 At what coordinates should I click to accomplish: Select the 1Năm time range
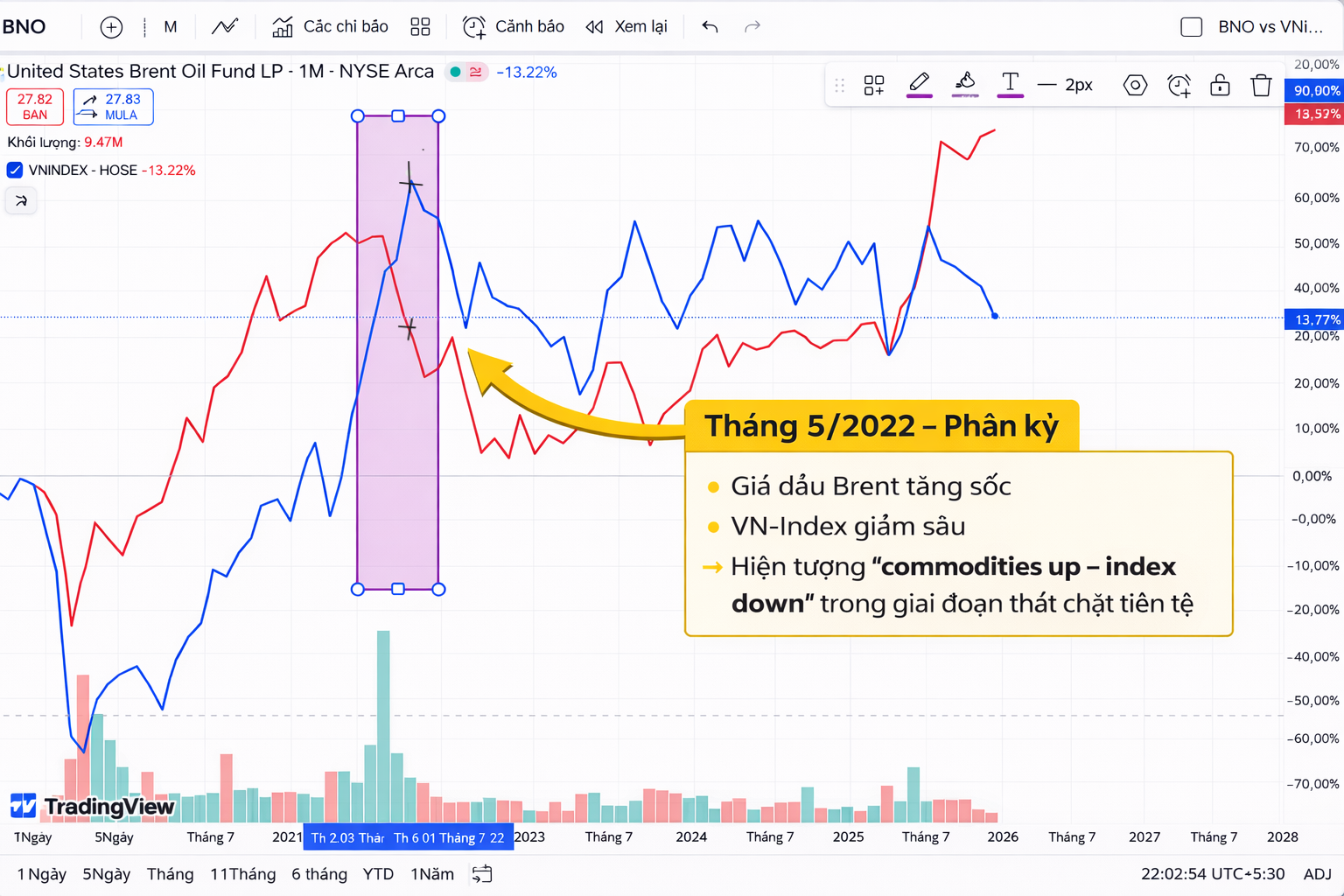click(431, 873)
